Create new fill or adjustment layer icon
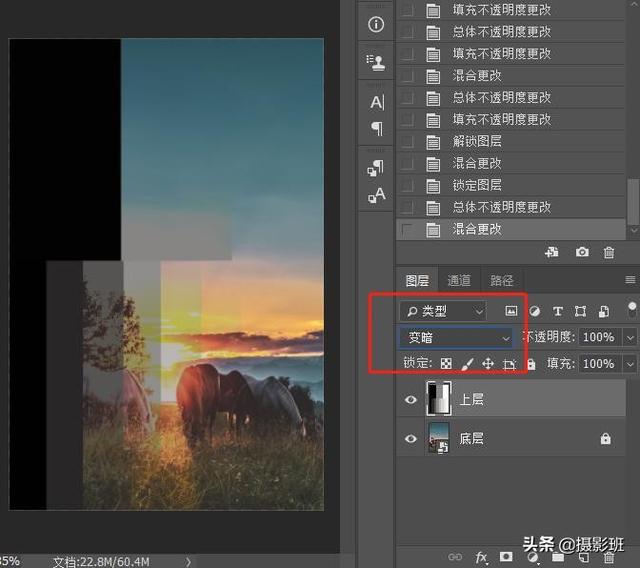The height and width of the screenshot is (568, 640). coord(533,557)
